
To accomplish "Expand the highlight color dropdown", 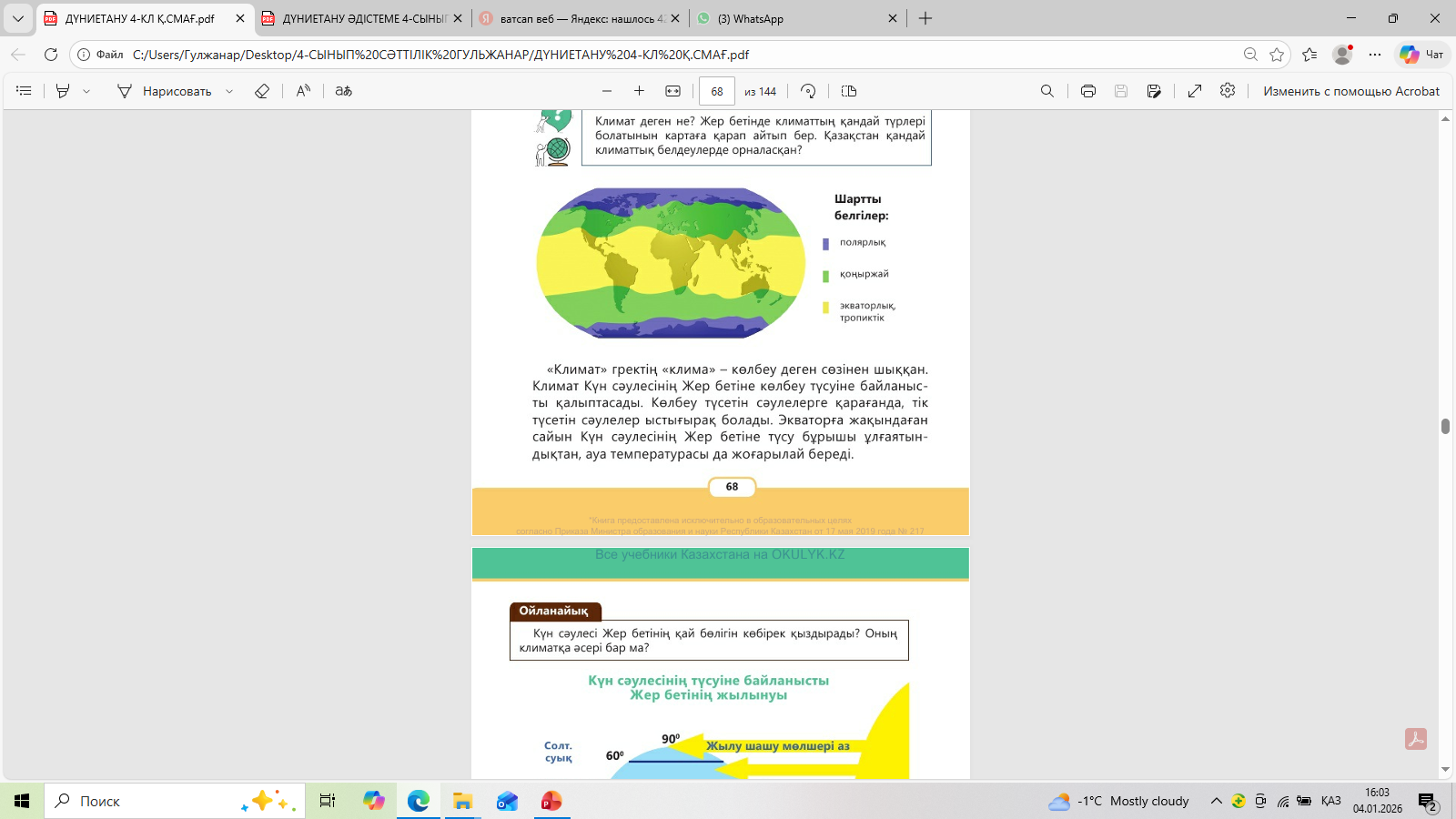I will pos(86,91).
